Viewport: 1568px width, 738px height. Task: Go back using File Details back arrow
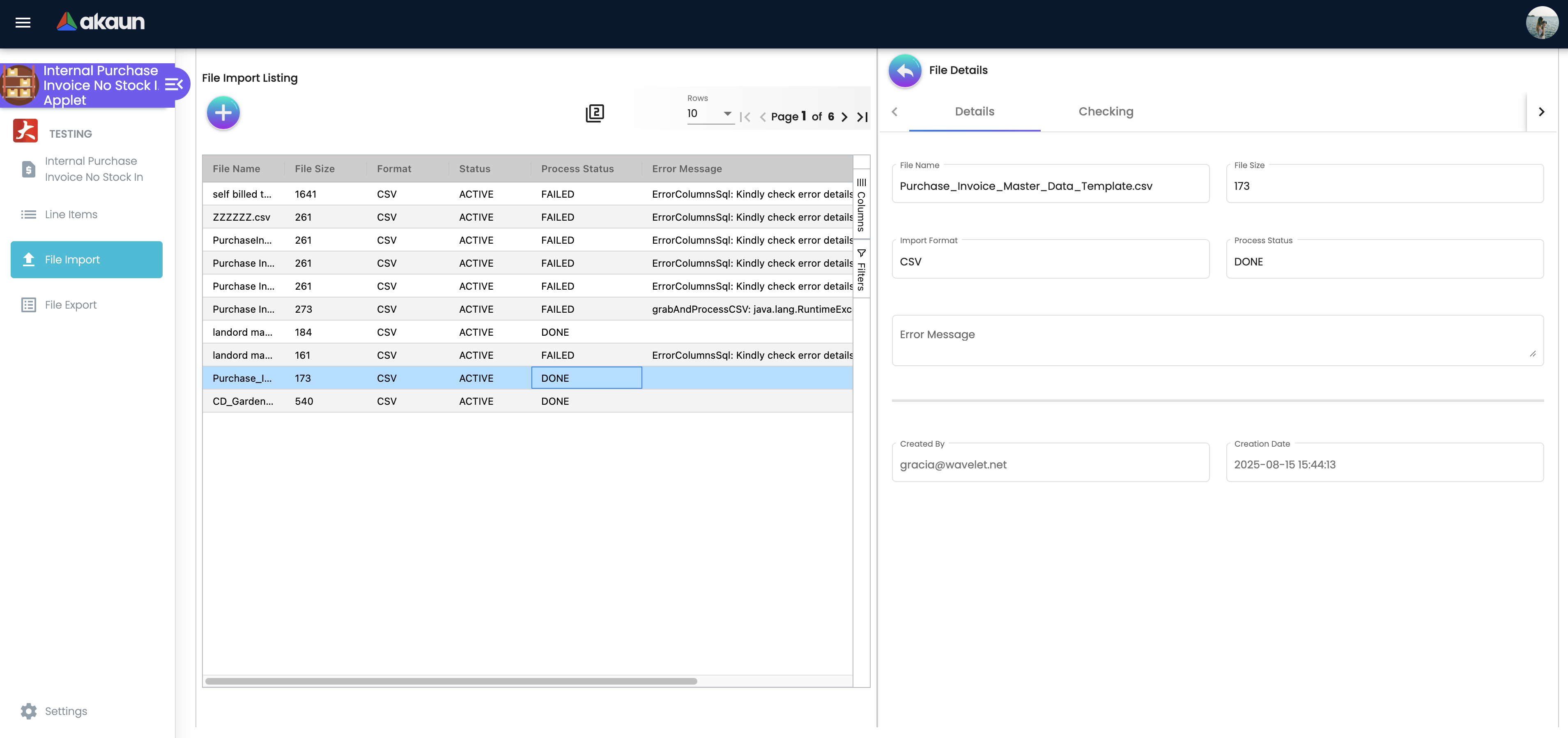(904, 71)
